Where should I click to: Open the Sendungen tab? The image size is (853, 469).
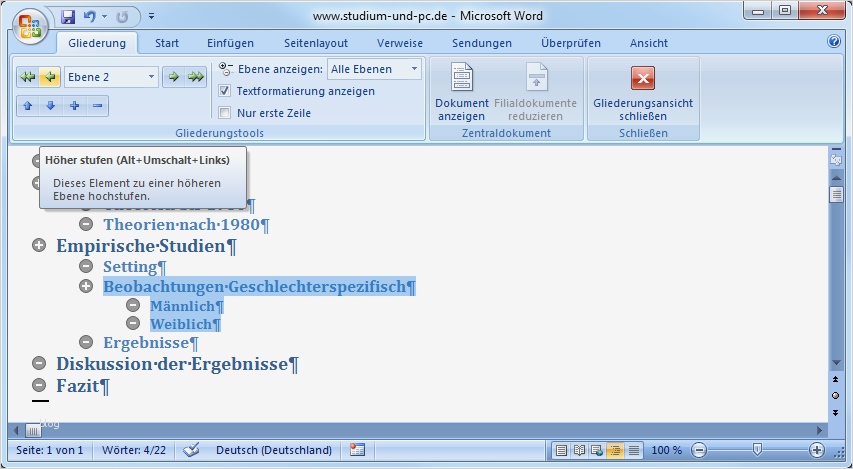click(x=481, y=43)
